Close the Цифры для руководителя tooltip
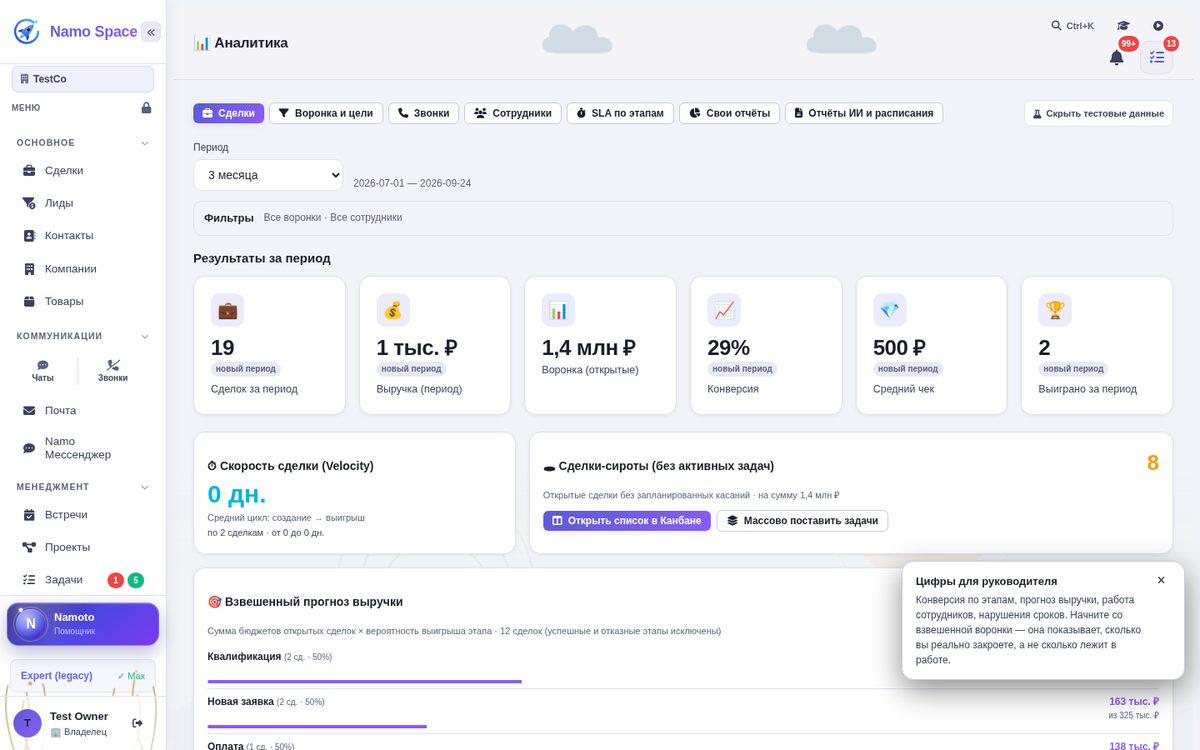 (1161, 580)
